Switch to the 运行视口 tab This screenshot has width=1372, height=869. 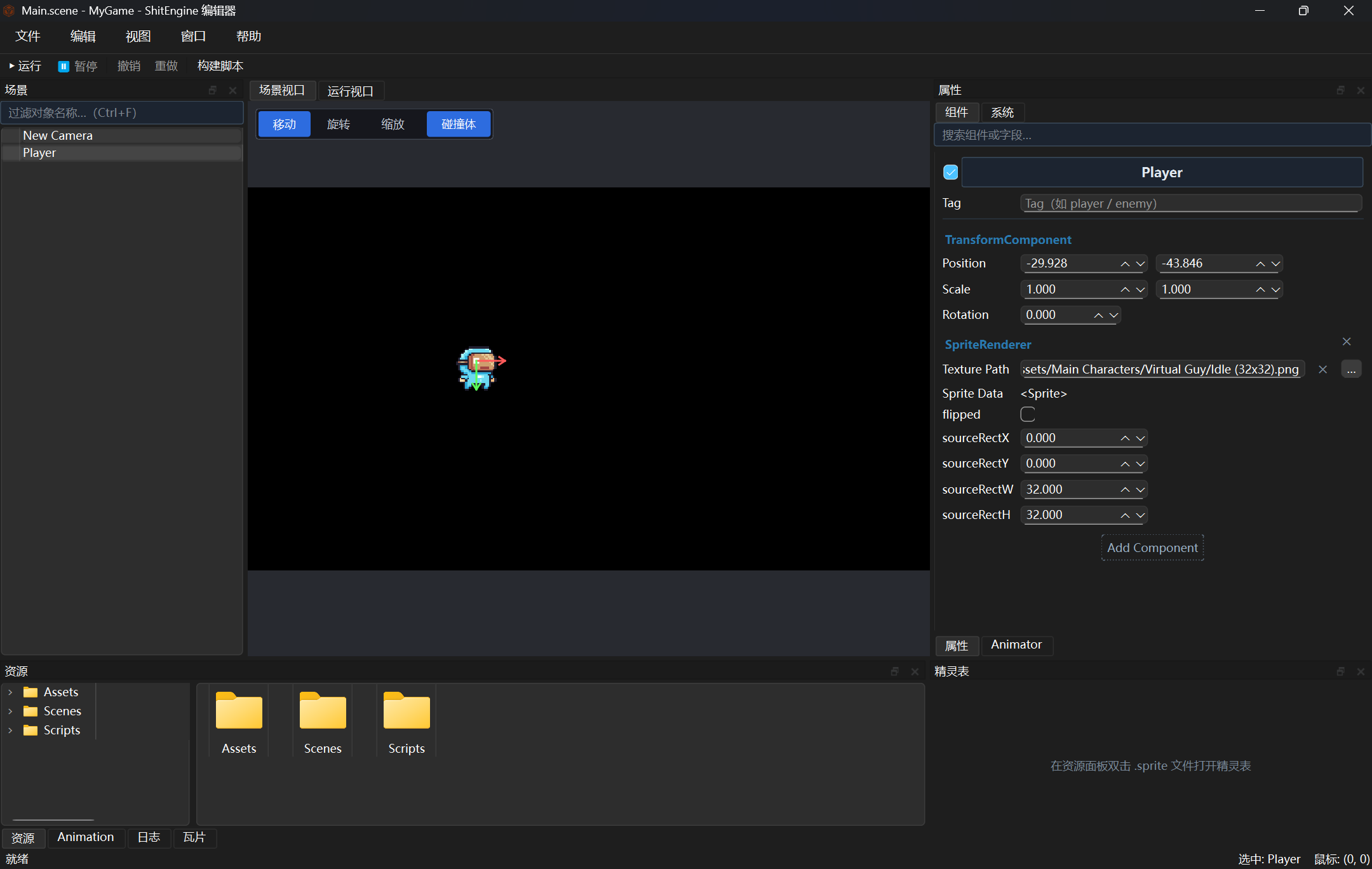tap(351, 91)
